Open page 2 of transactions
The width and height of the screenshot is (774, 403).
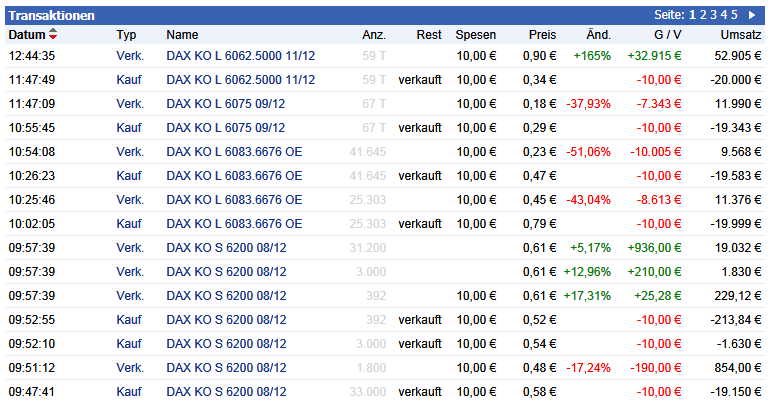703,15
